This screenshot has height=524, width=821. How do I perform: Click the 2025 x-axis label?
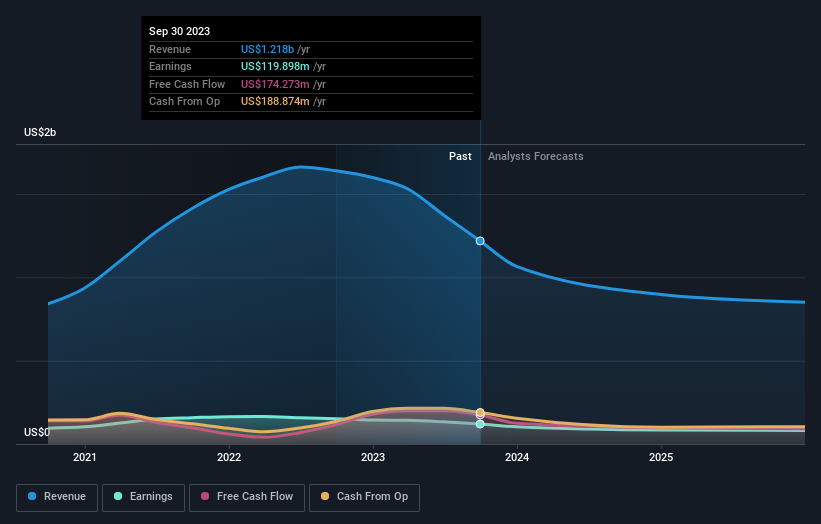[661, 457]
